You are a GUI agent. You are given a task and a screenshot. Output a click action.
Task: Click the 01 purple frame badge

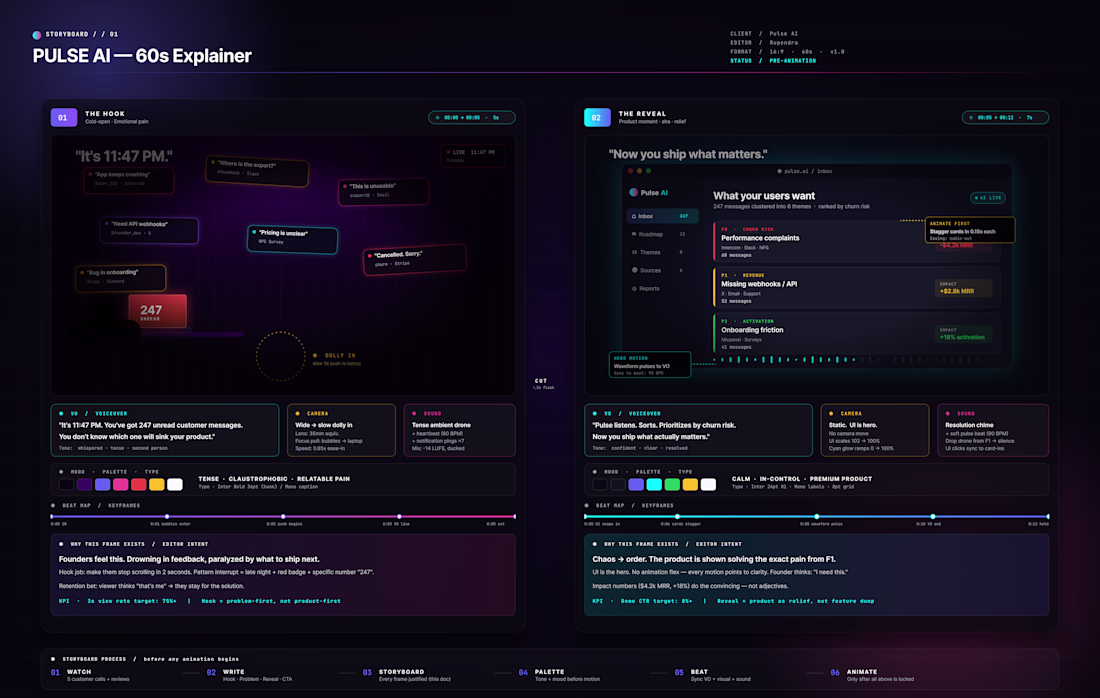tap(63, 117)
